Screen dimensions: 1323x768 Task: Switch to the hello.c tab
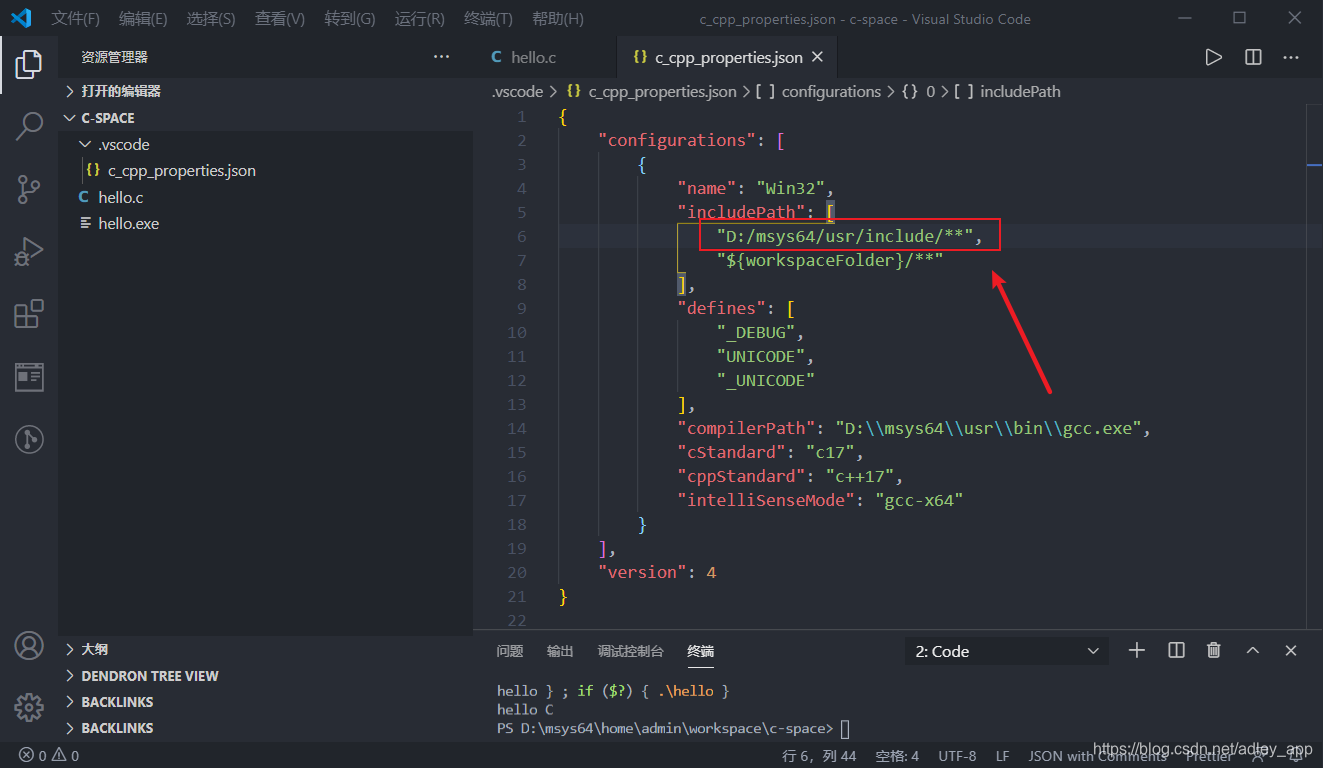pos(533,57)
